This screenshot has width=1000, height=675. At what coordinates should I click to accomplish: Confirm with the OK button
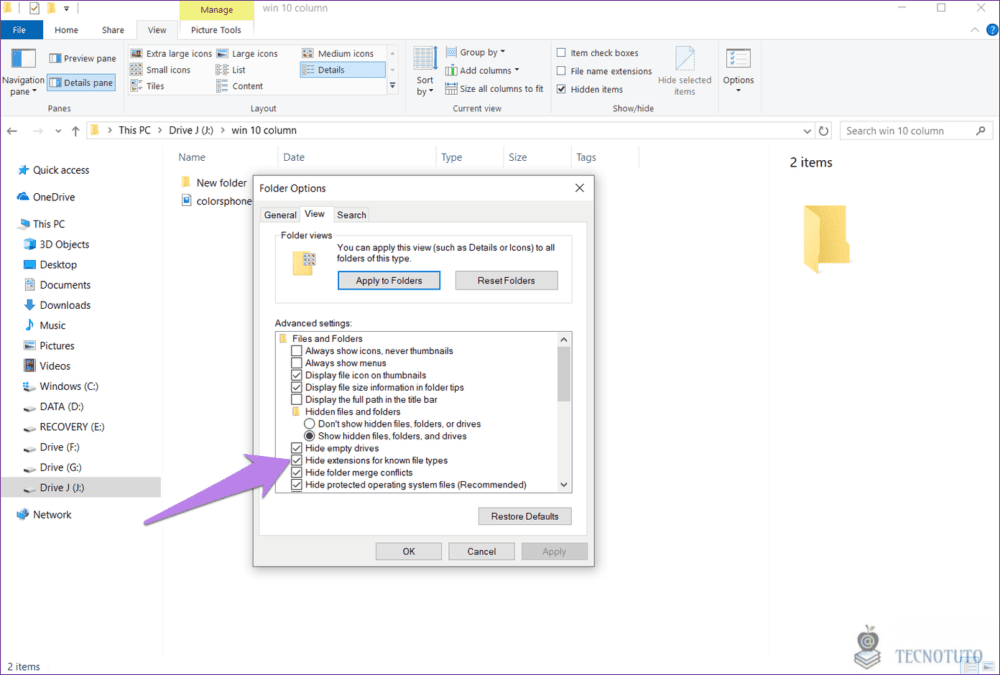(409, 551)
